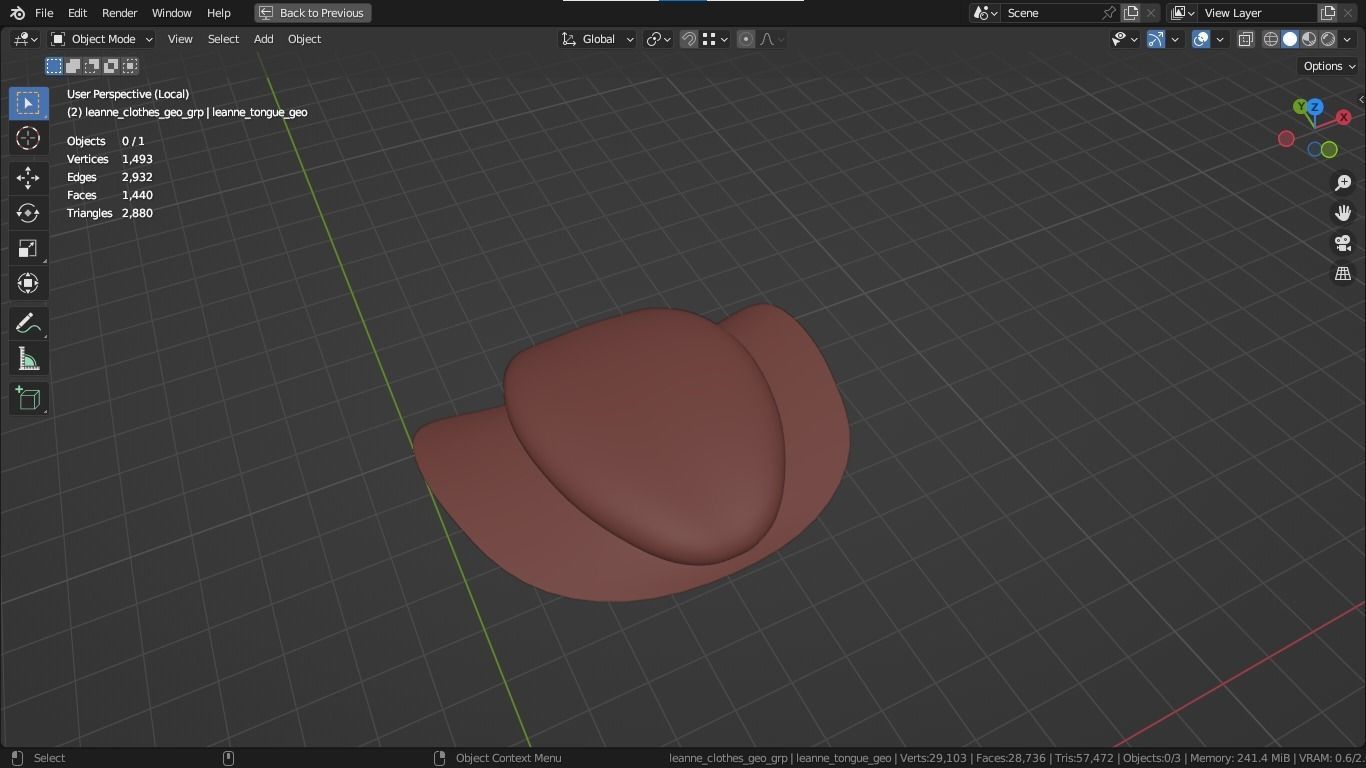Pick the Rotate tool
Image resolution: width=1366 pixels, height=768 pixels.
[28, 213]
